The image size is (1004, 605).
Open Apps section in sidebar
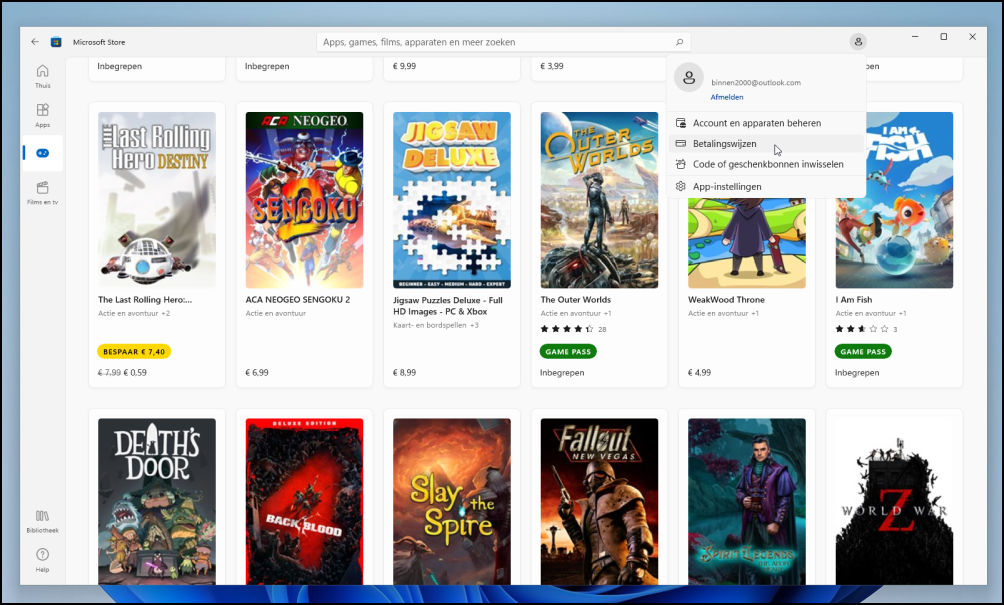pyautogui.click(x=42, y=115)
